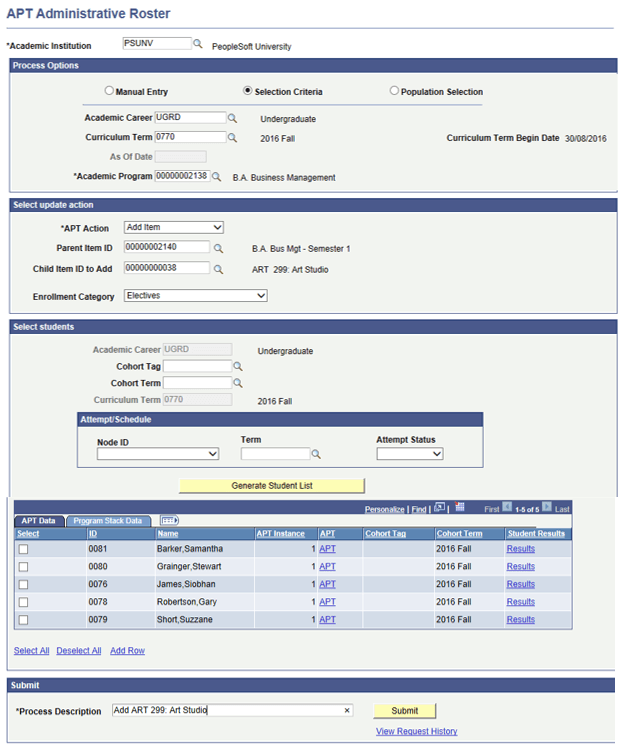Click student ID 0081 cell
618x746 pixels.
tap(98, 549)
